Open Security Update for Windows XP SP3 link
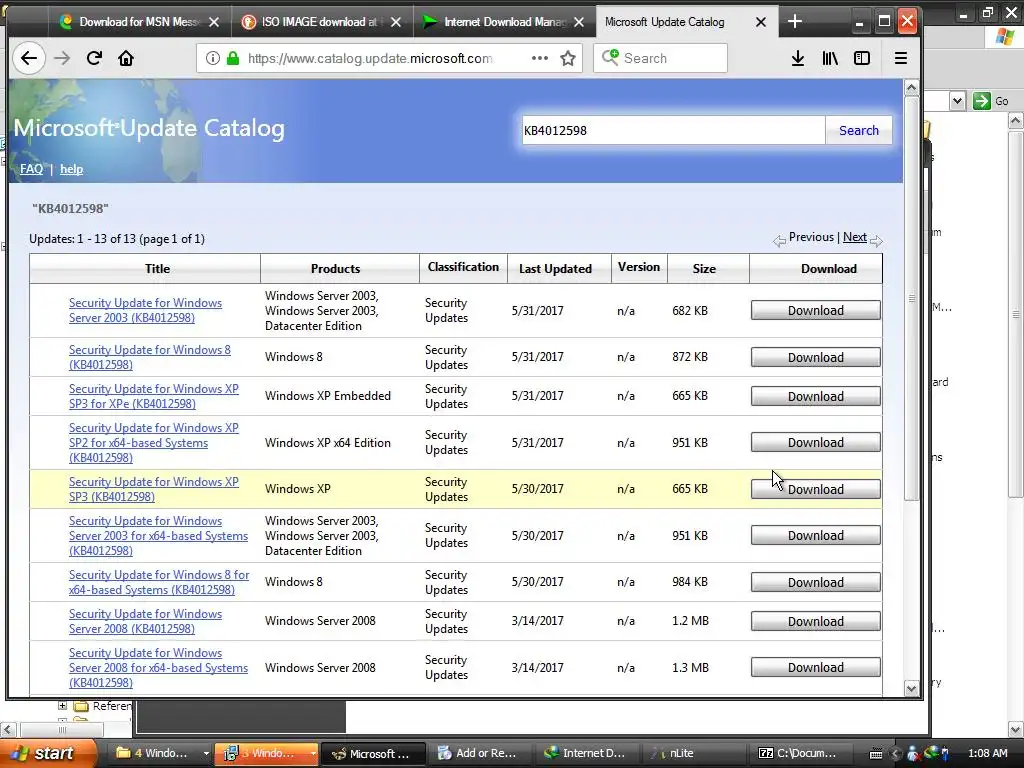The image size is (1024, 768). coord(153,489)
